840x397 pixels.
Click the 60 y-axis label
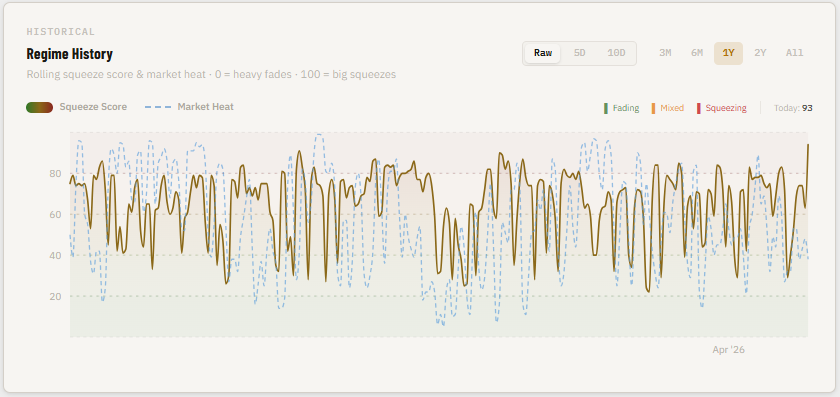coord(55,214)
